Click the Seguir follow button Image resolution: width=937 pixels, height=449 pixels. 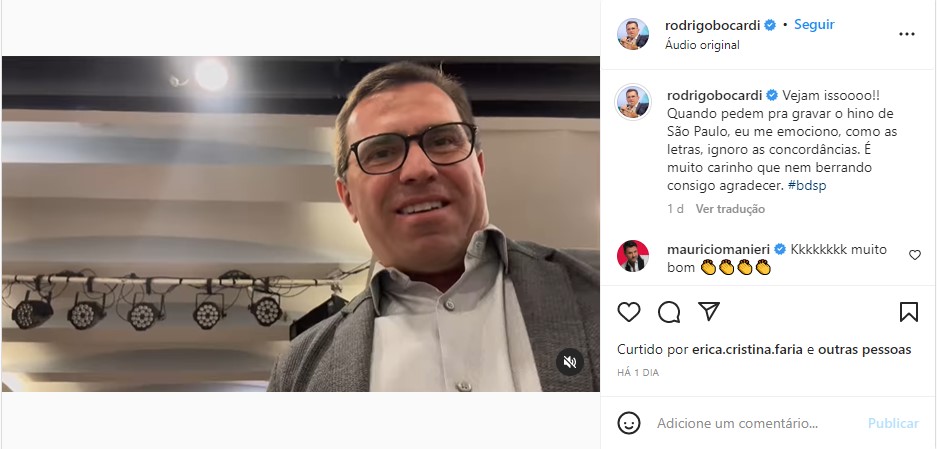pyautogui.click(x=814, y=25)
